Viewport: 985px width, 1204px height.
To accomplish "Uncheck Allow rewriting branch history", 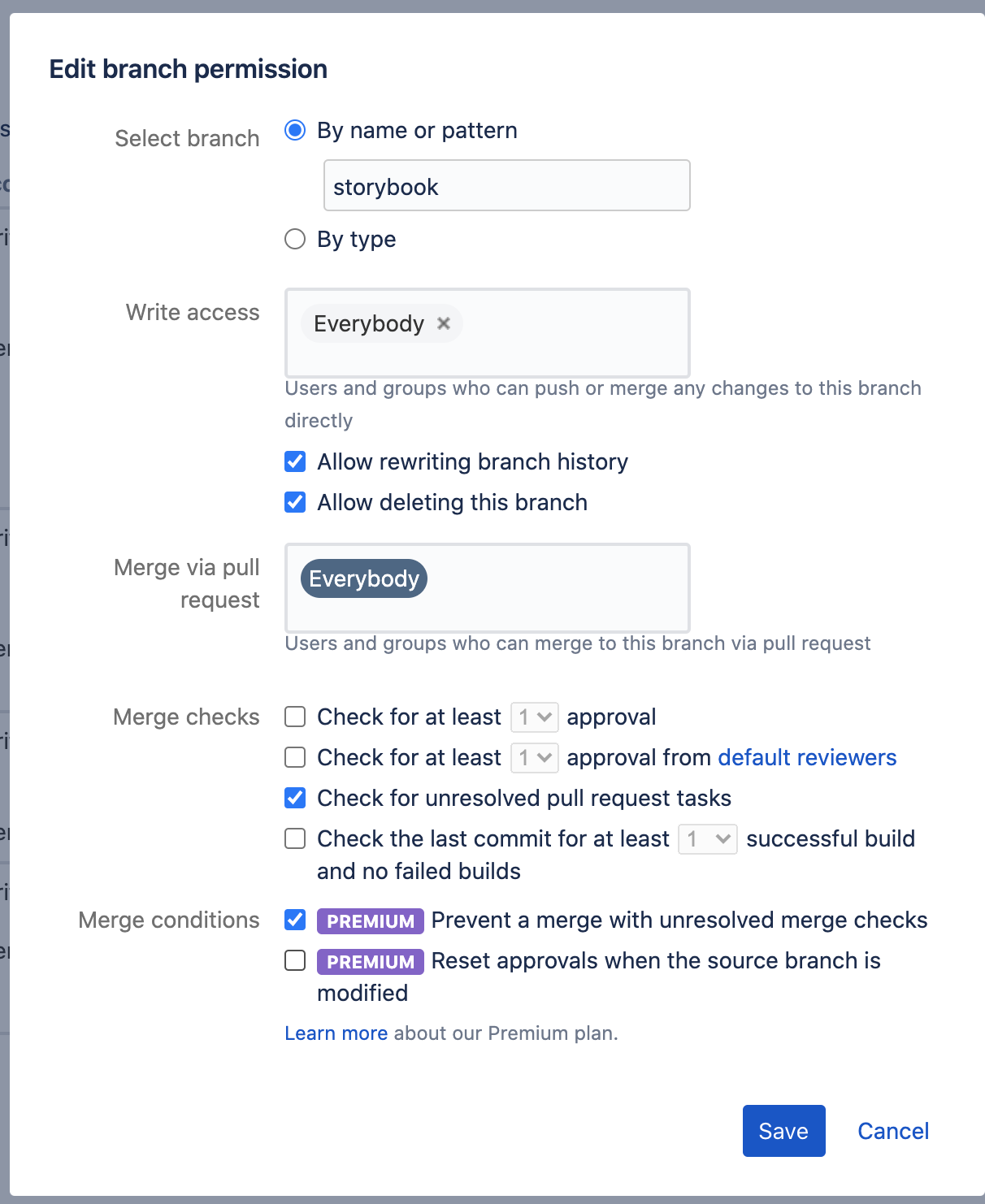I will point(295,461).
